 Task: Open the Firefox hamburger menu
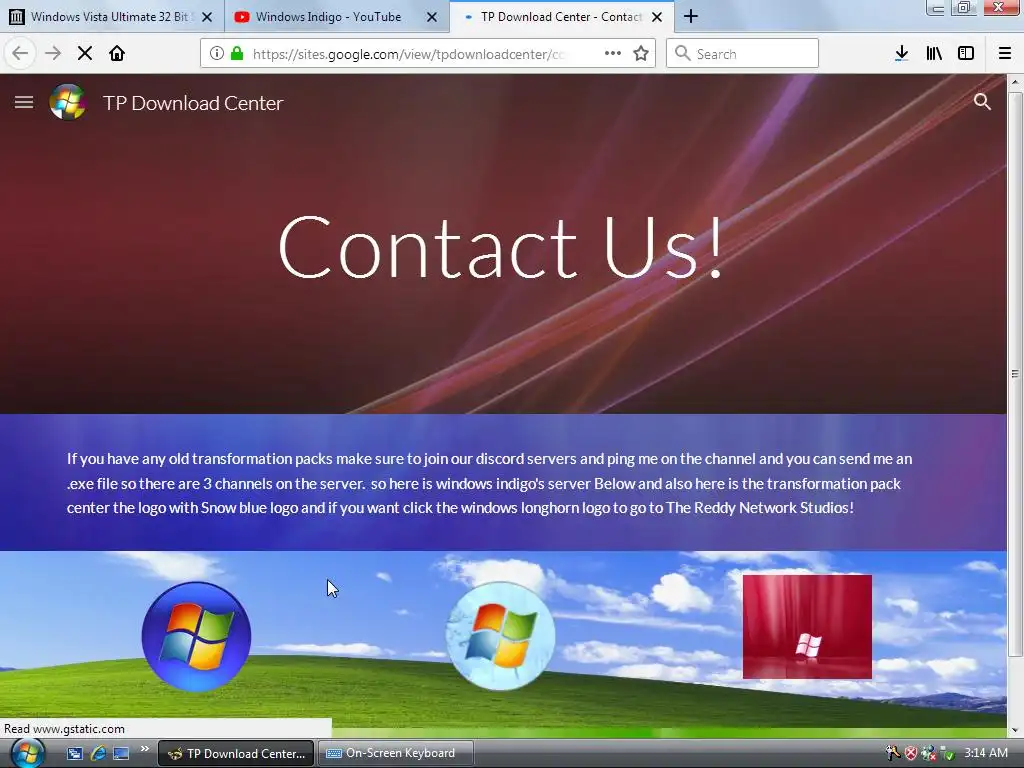1005,54
